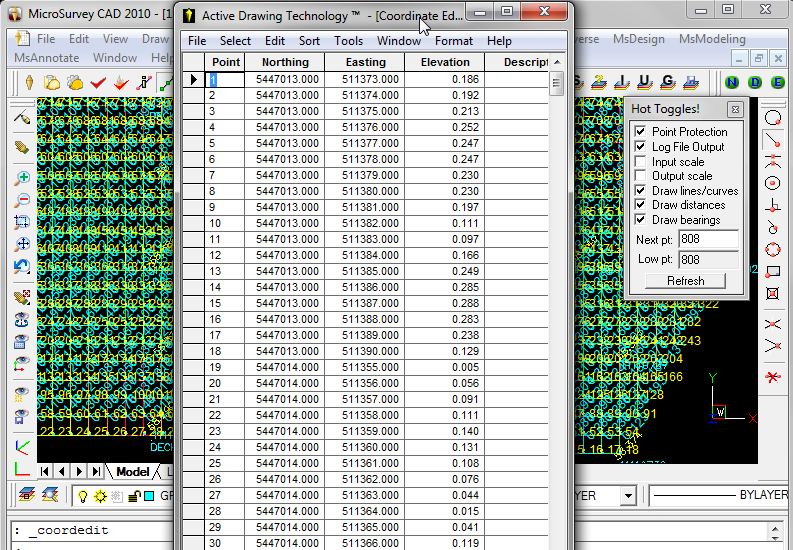The height and width of the screenshot is (550, 793).
Task: Activate the Pan view tool icon
Action: (22, 244)
